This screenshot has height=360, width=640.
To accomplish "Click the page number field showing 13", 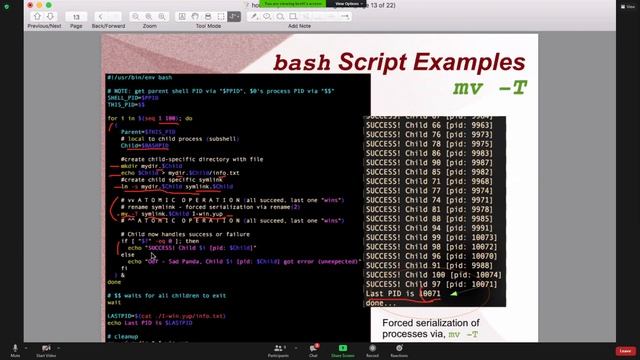I will tap(76, 17).
